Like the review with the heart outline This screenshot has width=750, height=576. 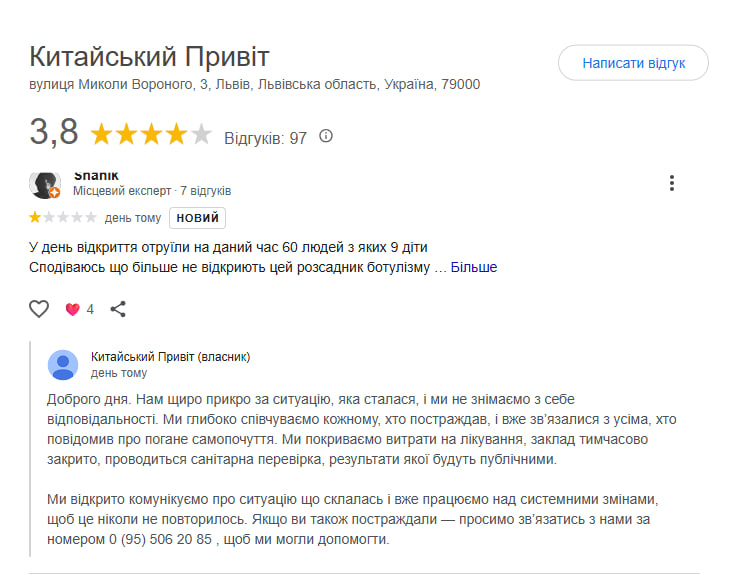tap(39, 309)
